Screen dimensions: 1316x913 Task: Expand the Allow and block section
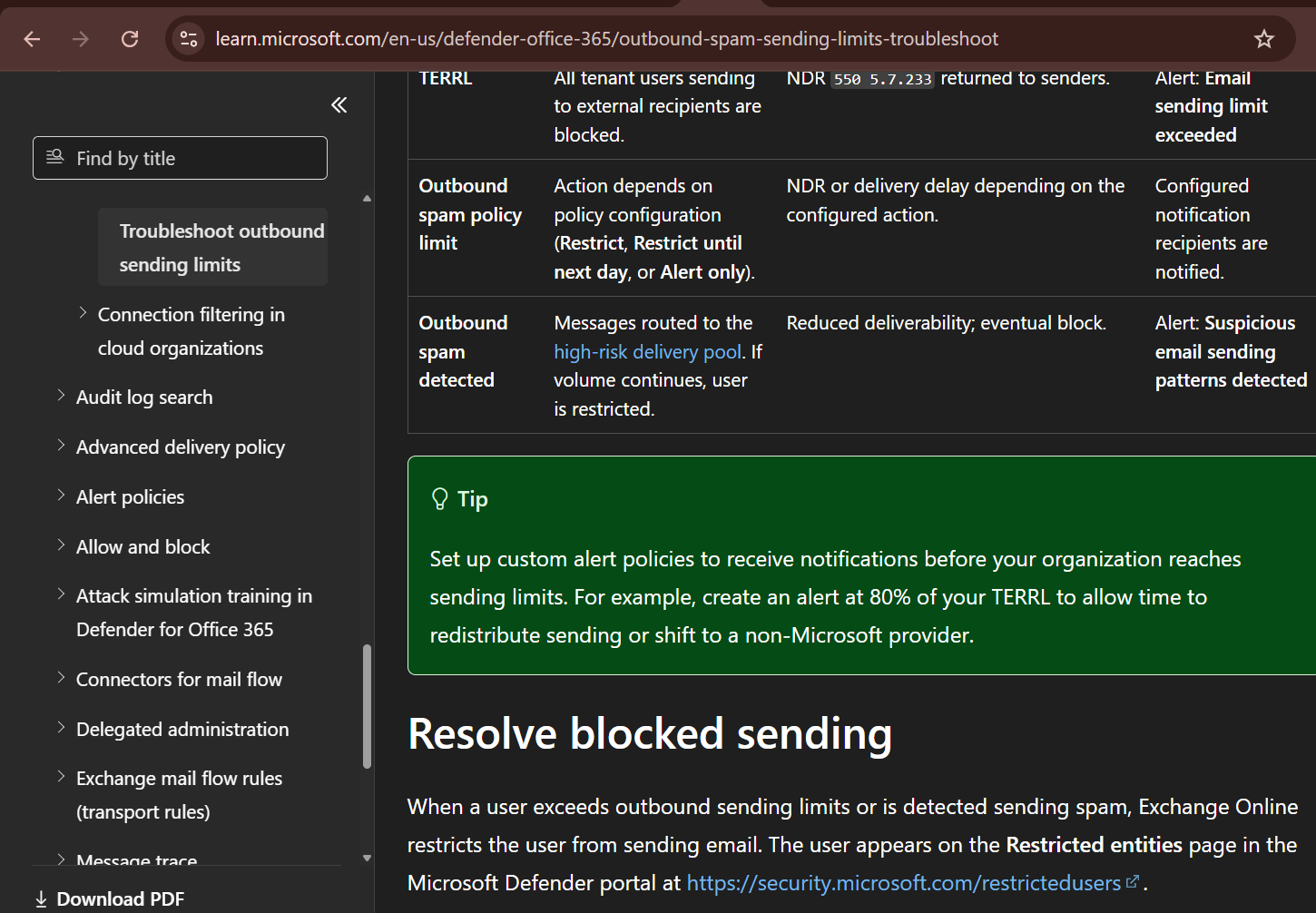(61, 545)
